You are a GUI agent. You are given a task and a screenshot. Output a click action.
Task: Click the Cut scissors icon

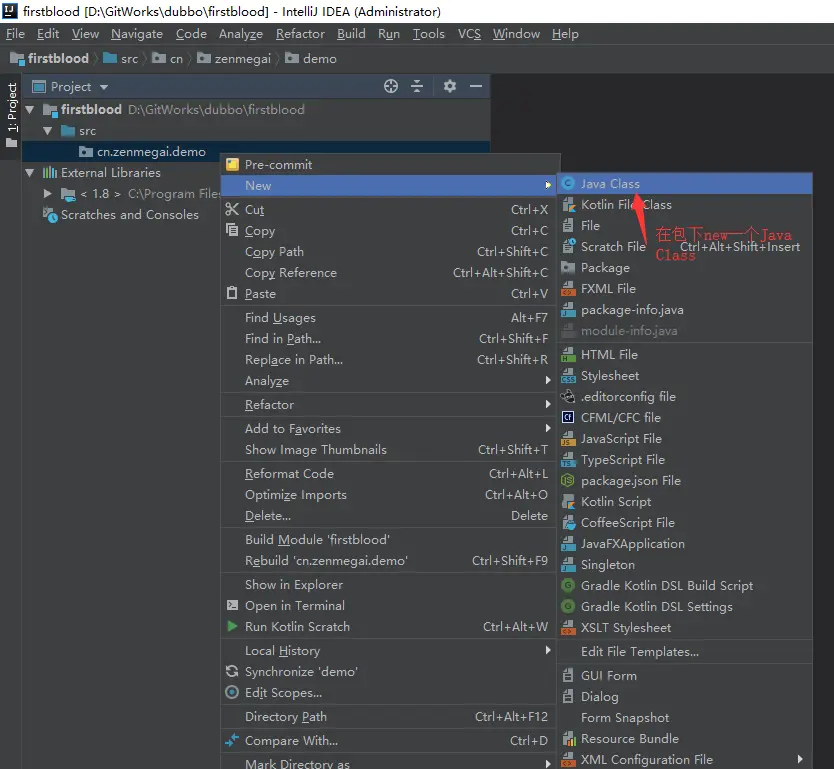[232, 209]
